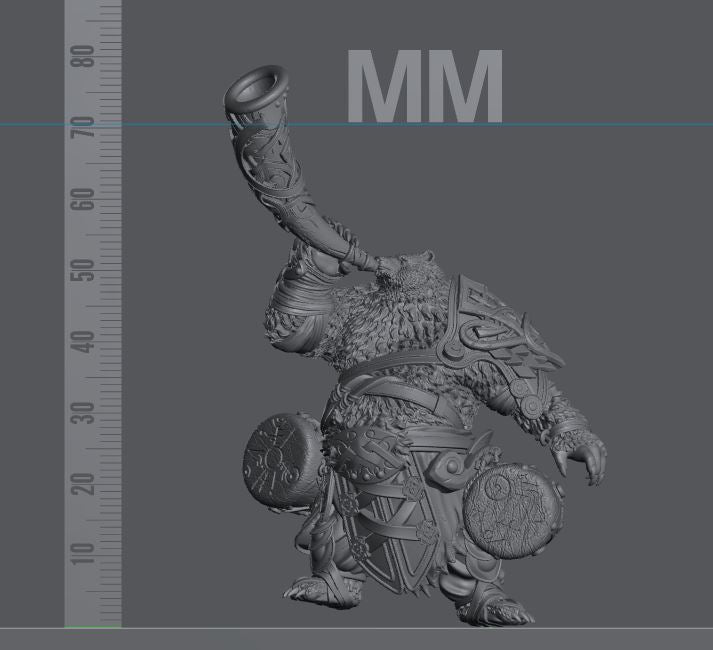713x650 pixels.
Task: Click the round drum on left hip
Action: click(x=282, y=460)
